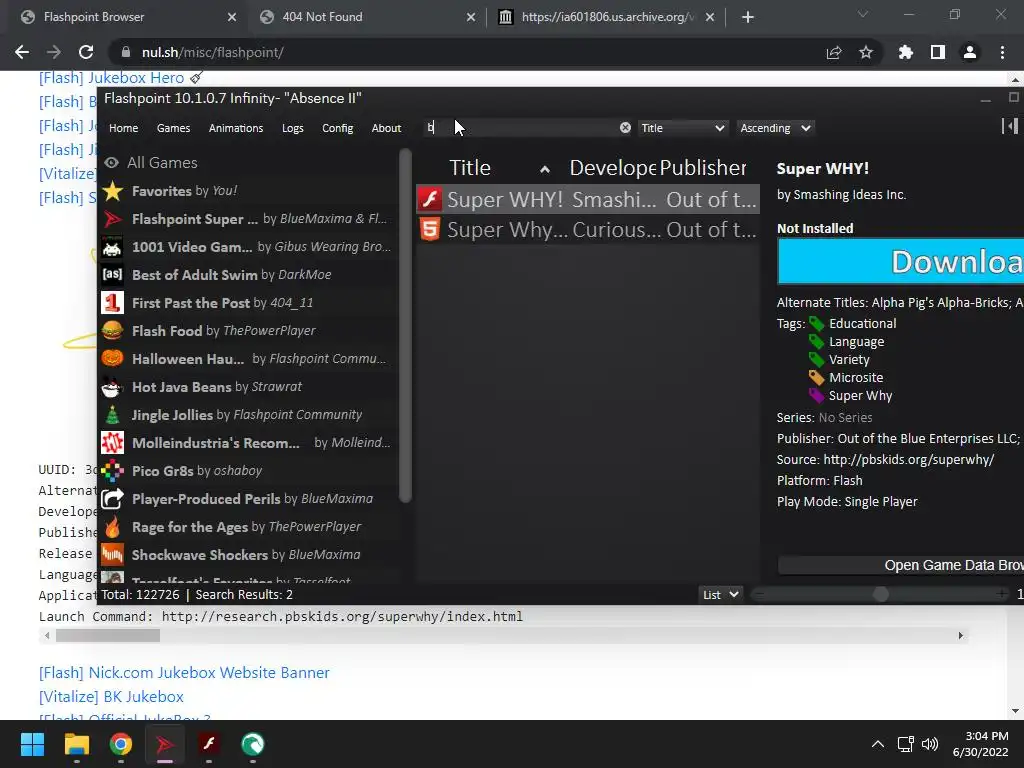
Task: Click the HTML5 icon of Super Why row
Action: point(430,229)
